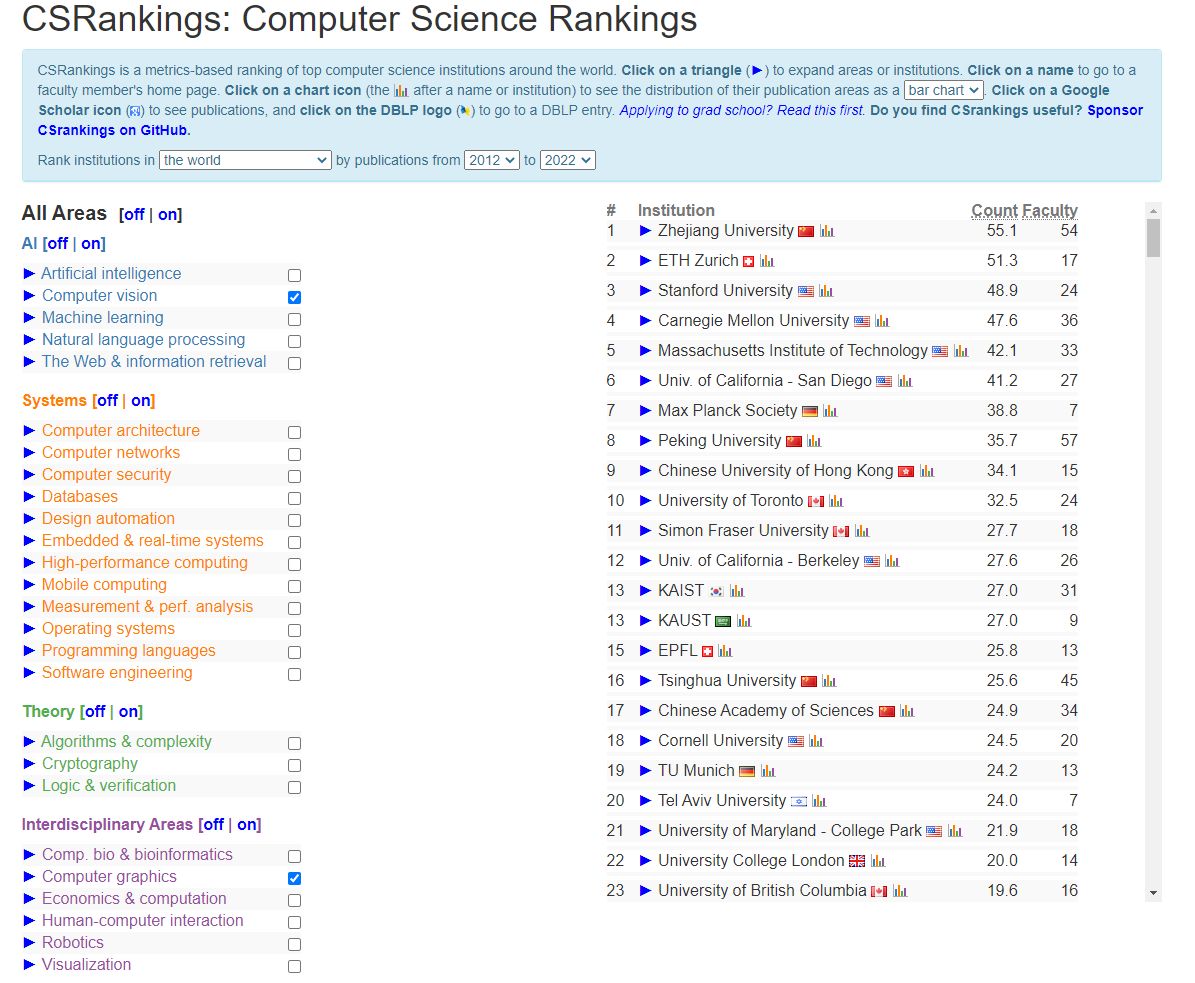Open chart icon for Massachusetts Institute of Technology

(960, 351)
